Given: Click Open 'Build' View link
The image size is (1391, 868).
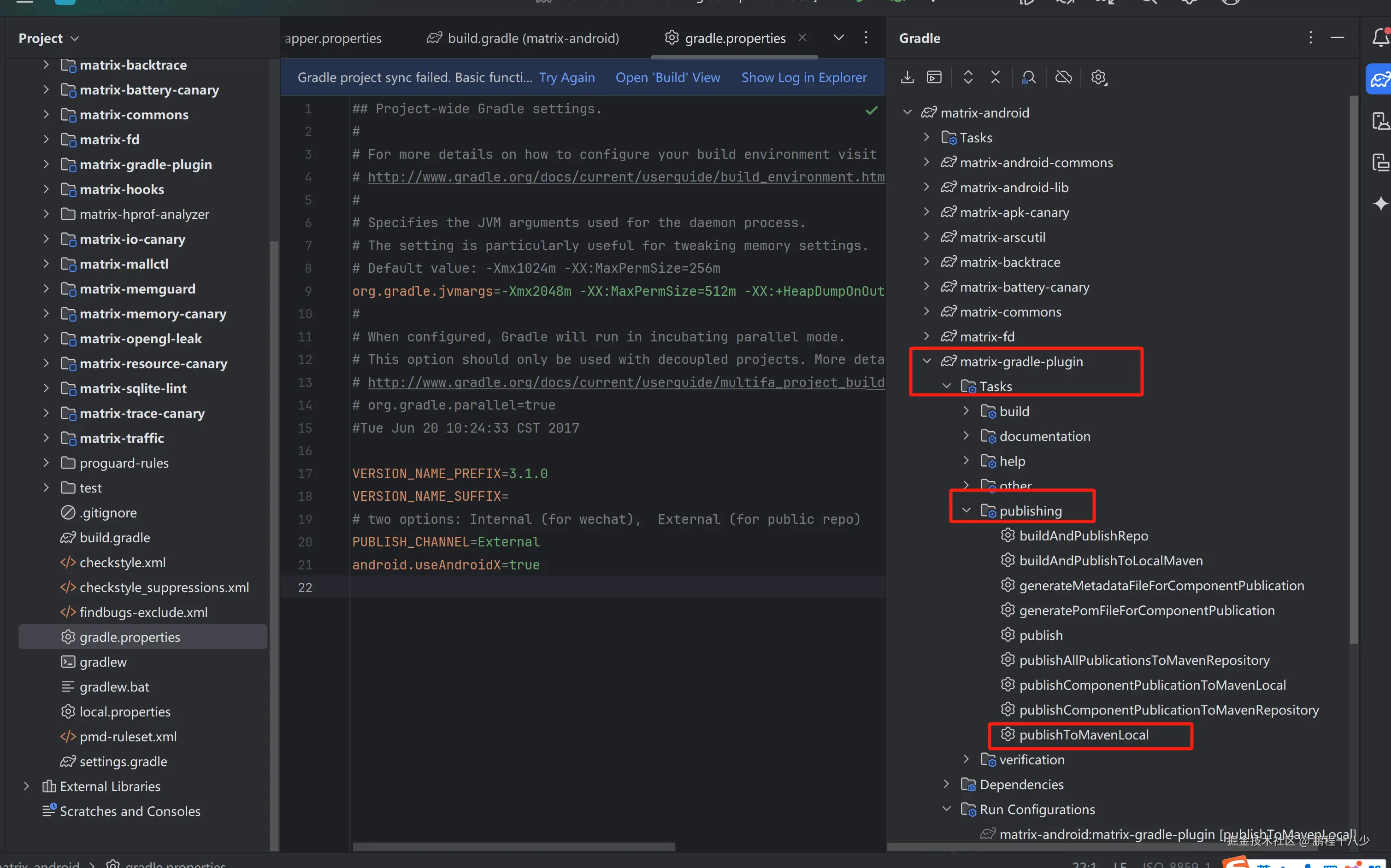Looking at the screenshot, I should tap(667, 77).
